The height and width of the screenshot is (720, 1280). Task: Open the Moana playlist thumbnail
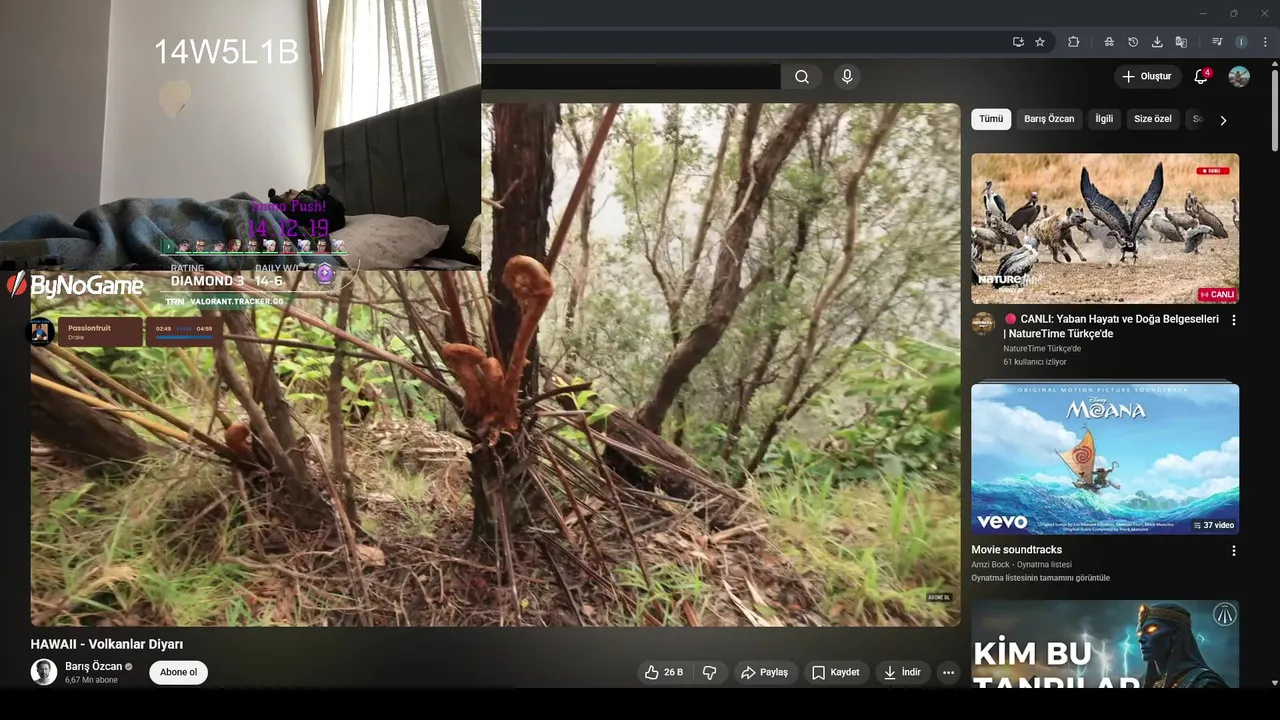(1105, 459)
